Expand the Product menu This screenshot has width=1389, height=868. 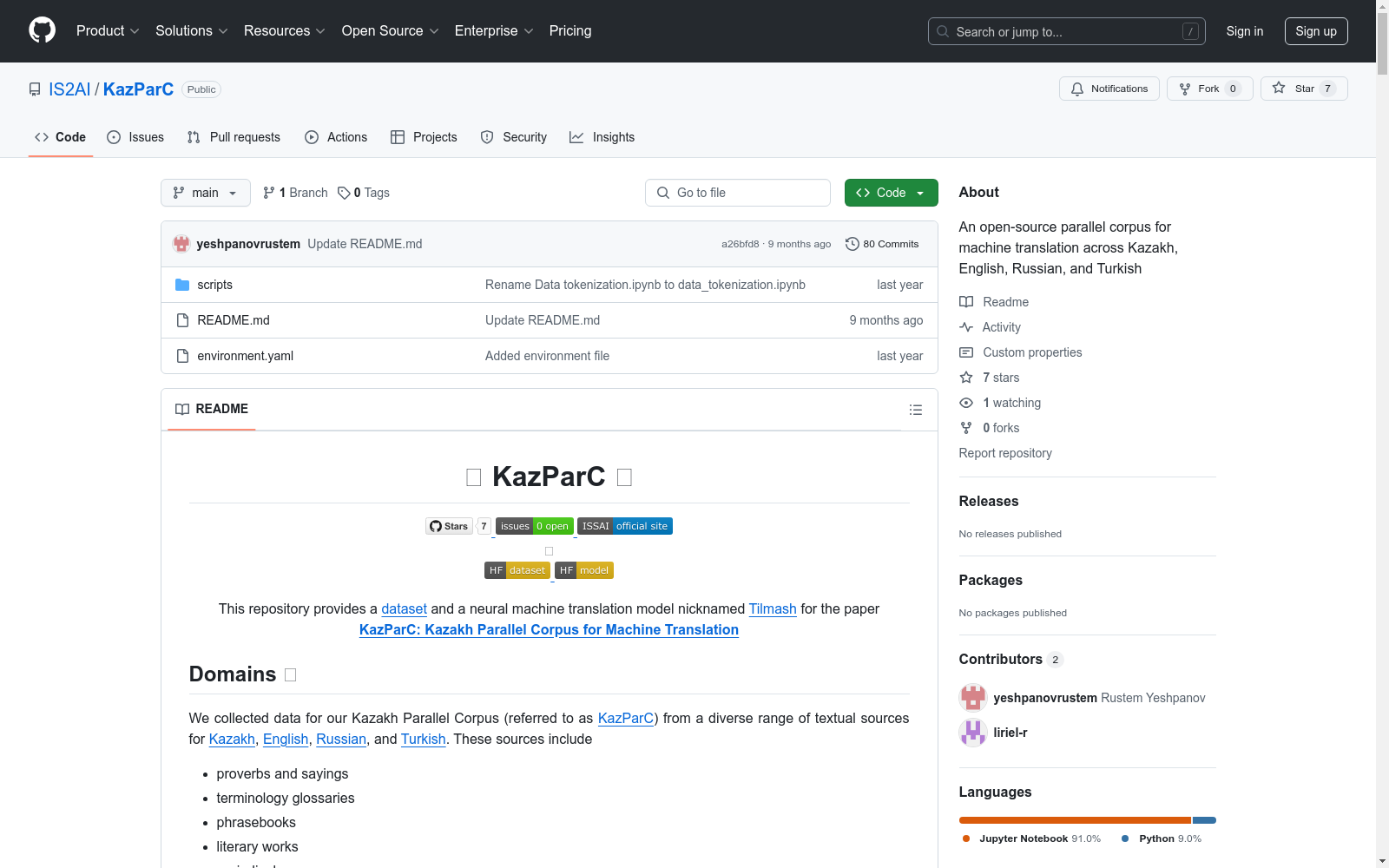tap(108, 31)
